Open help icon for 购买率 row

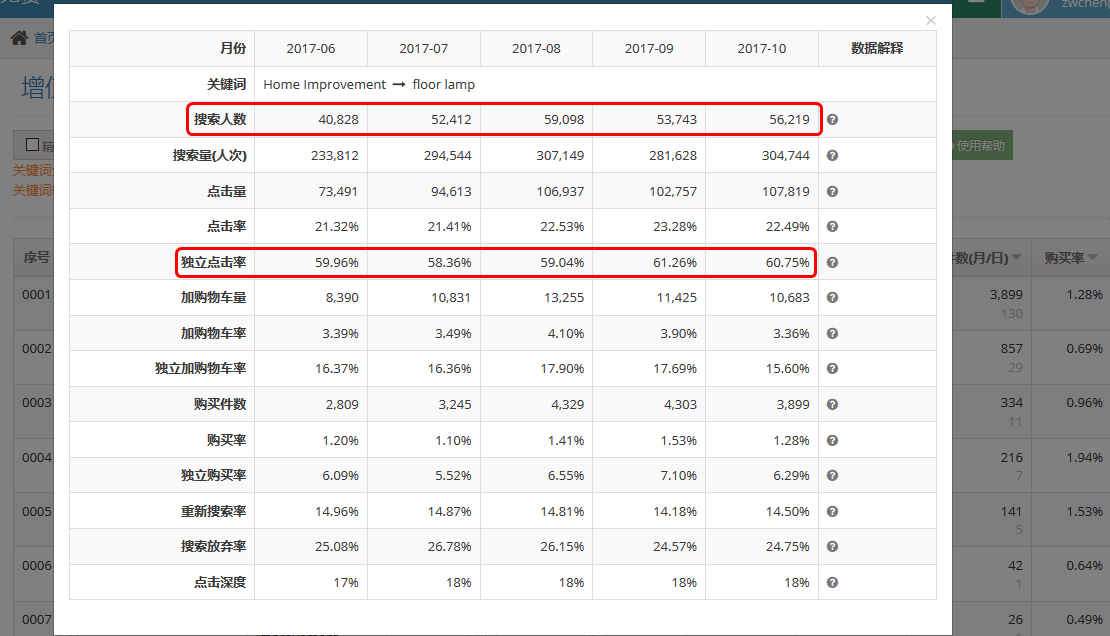[832, 441]
